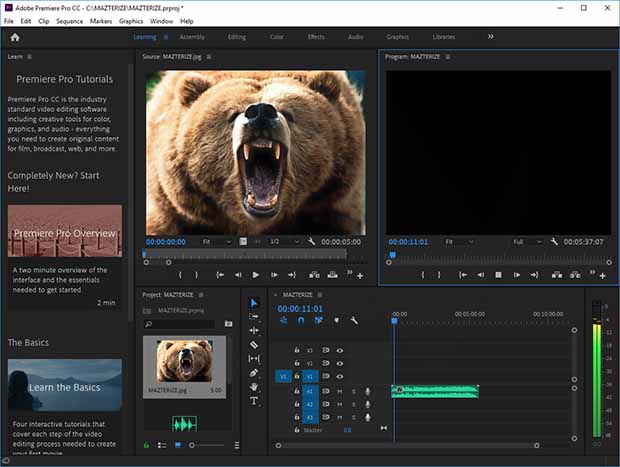Enable voice-over record on track A1
The image size is (620, 467).
coord(368,391)
